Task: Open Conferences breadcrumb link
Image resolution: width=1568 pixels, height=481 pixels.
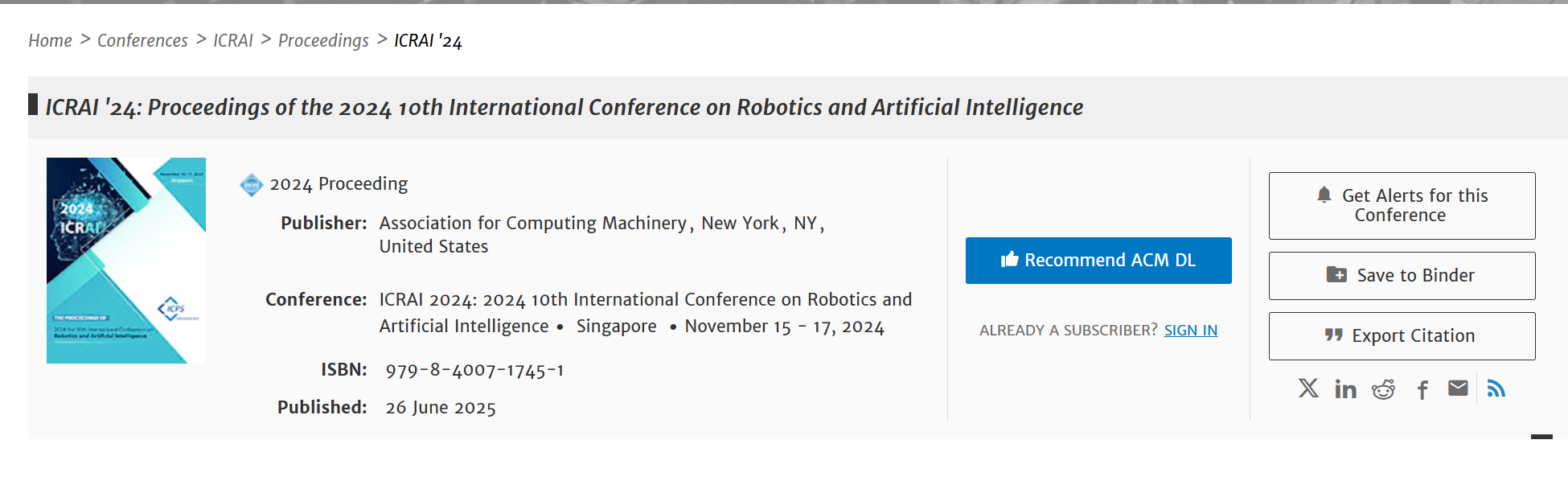Action: [x=142, y=40]
